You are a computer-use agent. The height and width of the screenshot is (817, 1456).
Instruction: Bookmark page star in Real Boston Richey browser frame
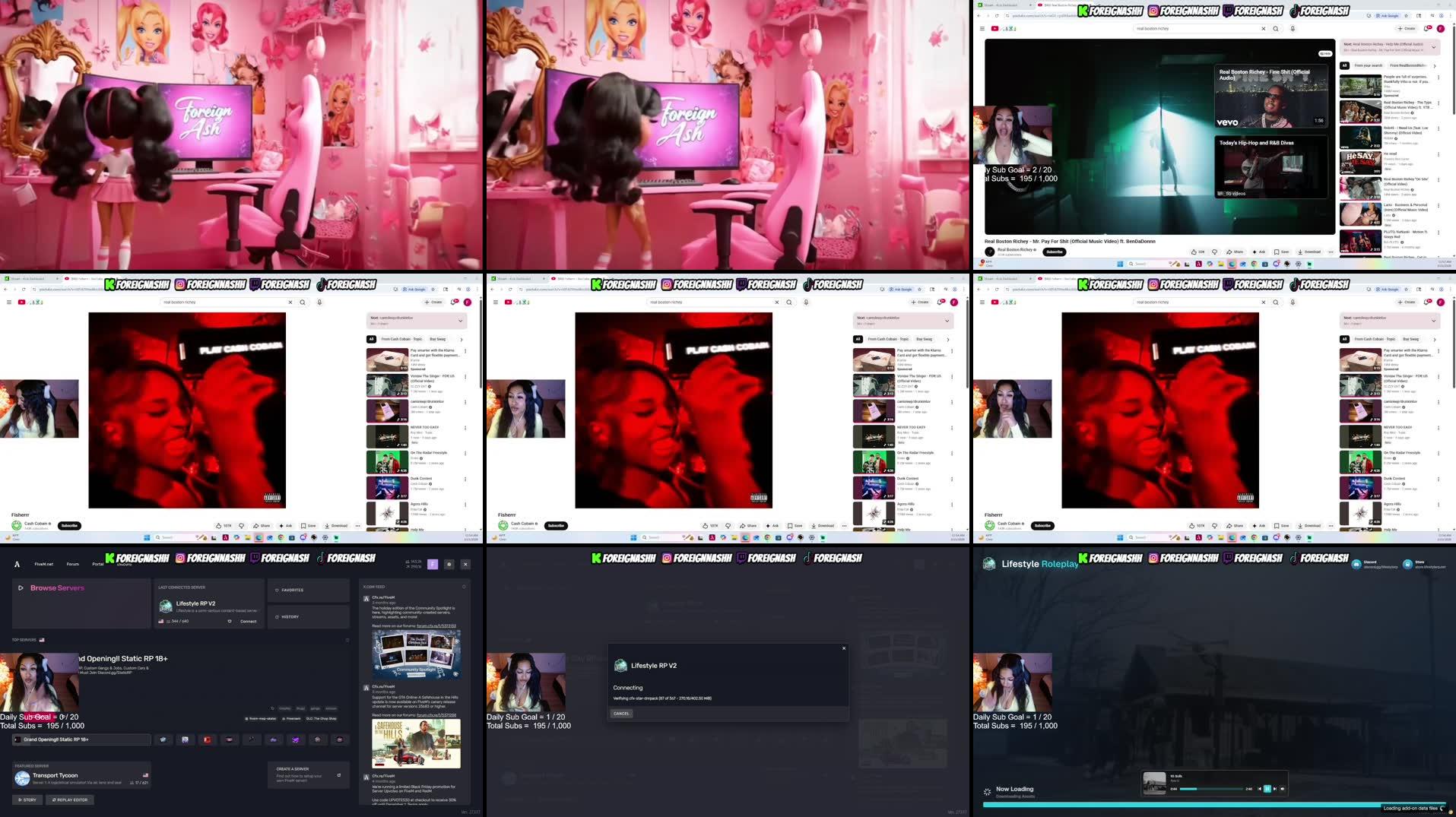coord(1406,15)
